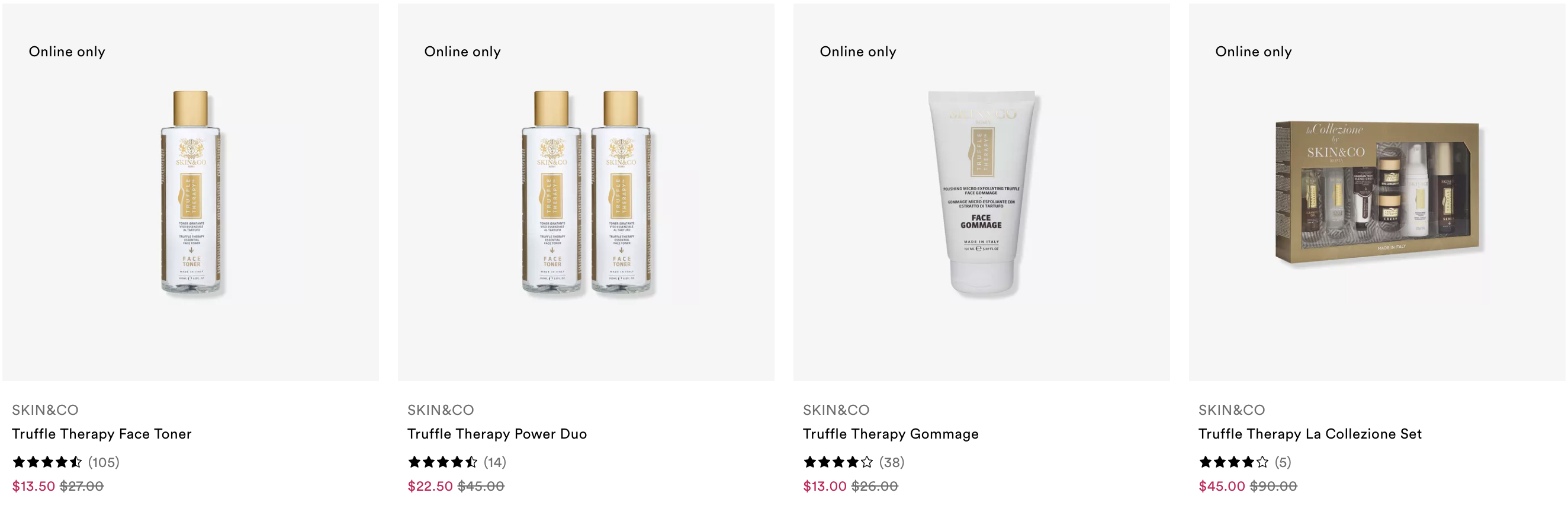This screenshot has height=518, width=1568.
Task: Open the La Collezione Set box image
Action: 1377,193
